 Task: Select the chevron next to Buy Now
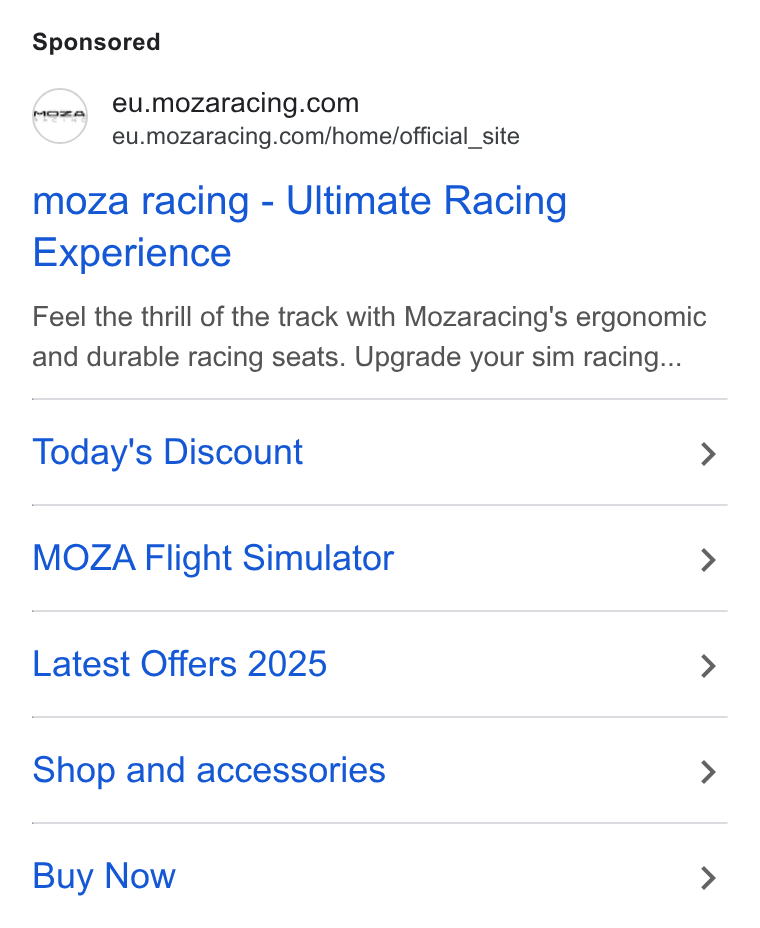point(709,878)
